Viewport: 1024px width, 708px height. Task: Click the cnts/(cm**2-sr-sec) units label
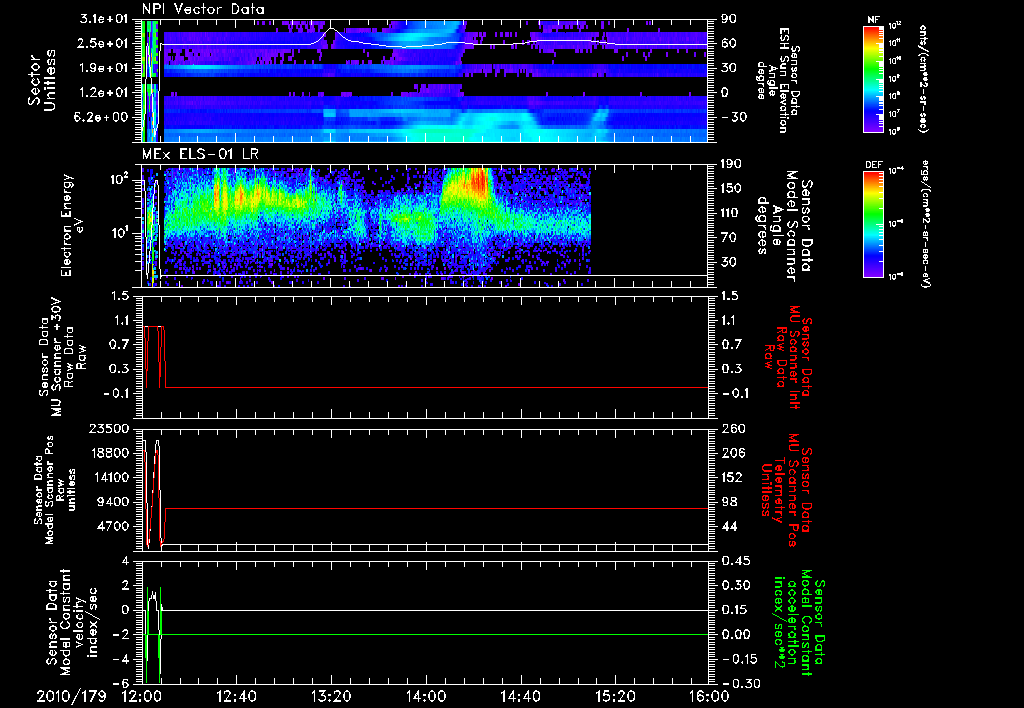923,78
